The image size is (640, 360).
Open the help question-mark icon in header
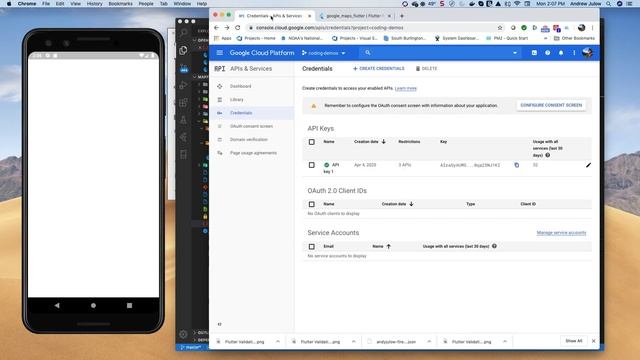[x=547, y=53]
